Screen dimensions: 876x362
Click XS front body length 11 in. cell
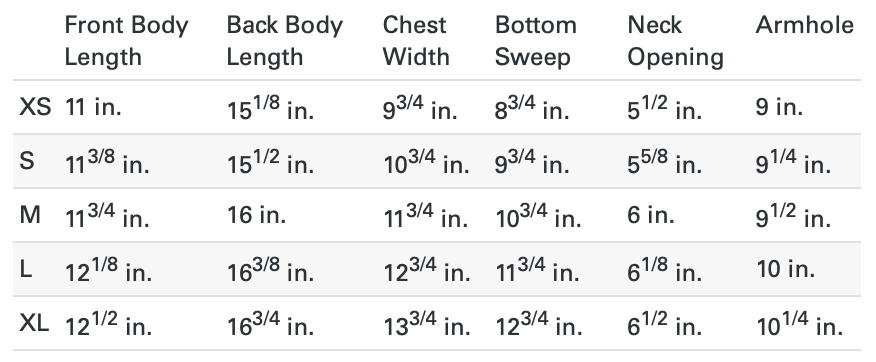(93, 106)
